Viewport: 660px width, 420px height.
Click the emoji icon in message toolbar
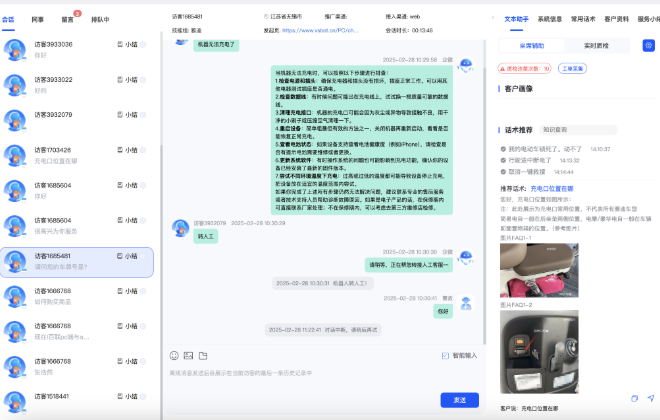174,355
